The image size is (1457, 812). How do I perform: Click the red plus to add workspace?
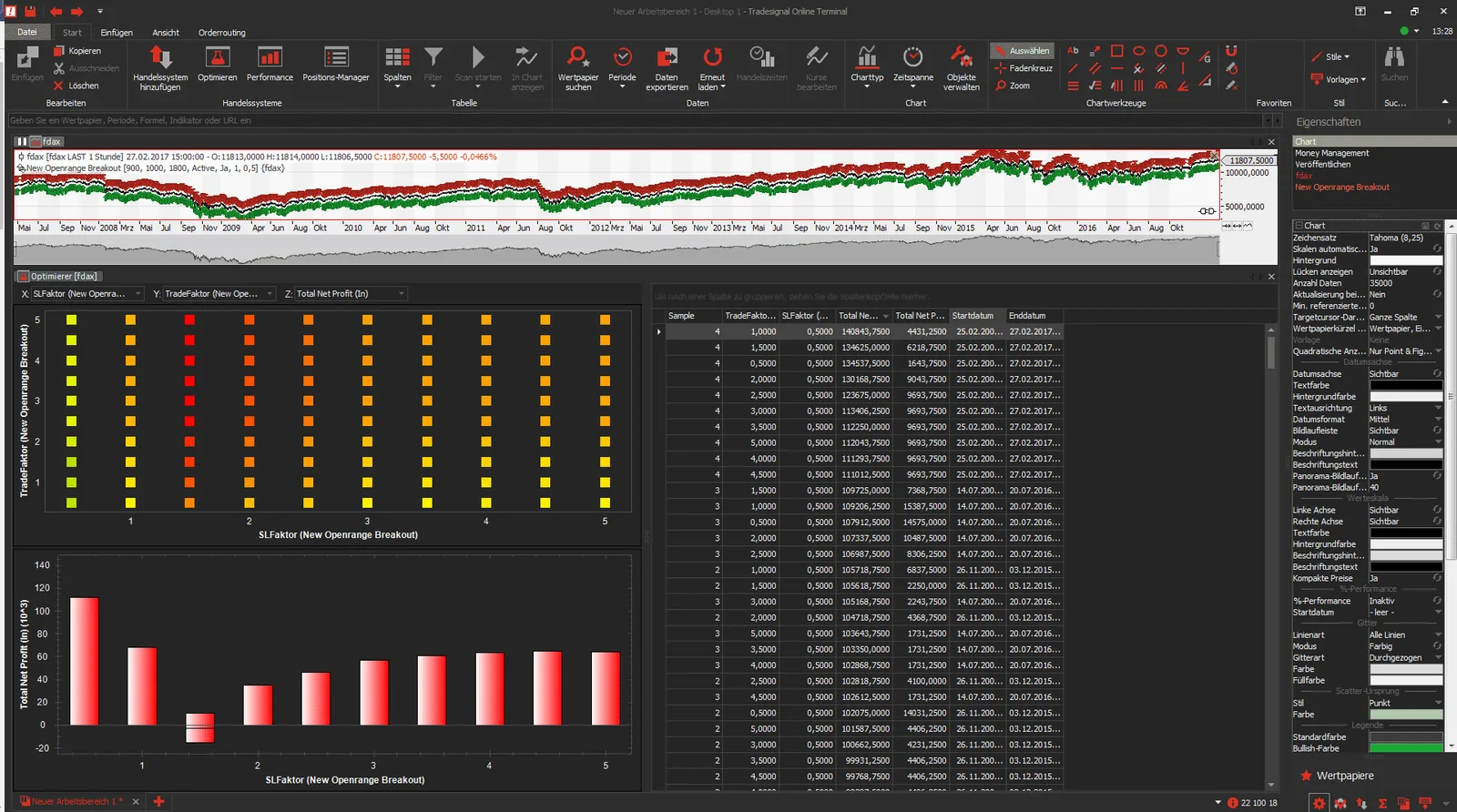click(158, 801)
